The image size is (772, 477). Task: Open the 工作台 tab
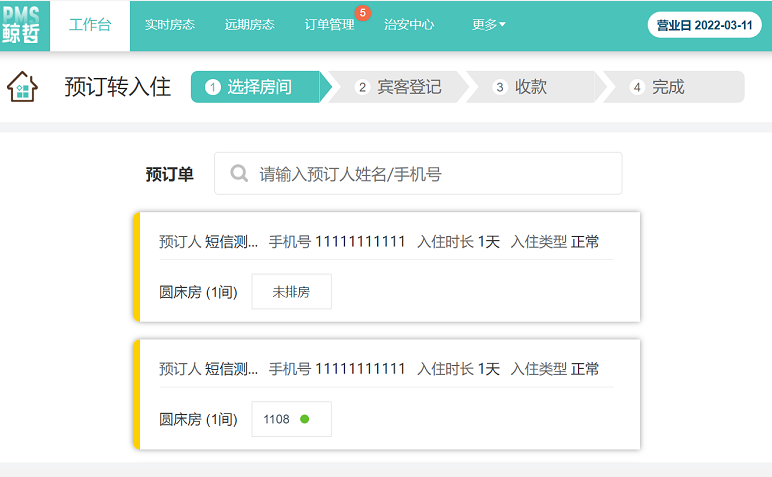click(90, 26)
